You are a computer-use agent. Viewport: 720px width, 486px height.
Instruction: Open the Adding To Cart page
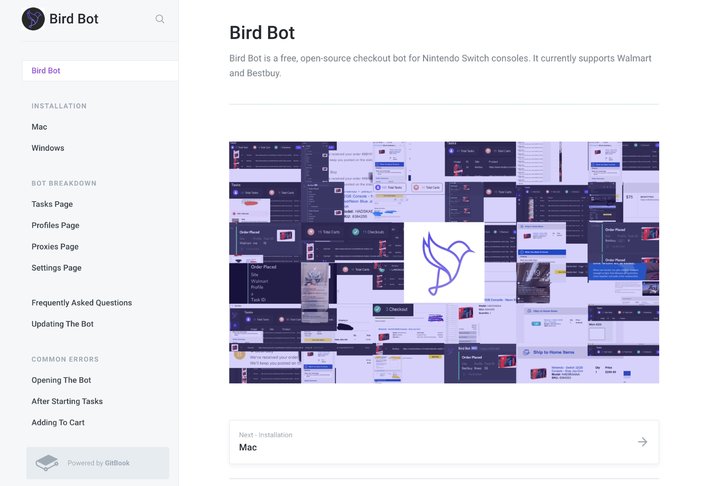click(x=58, y=422)
